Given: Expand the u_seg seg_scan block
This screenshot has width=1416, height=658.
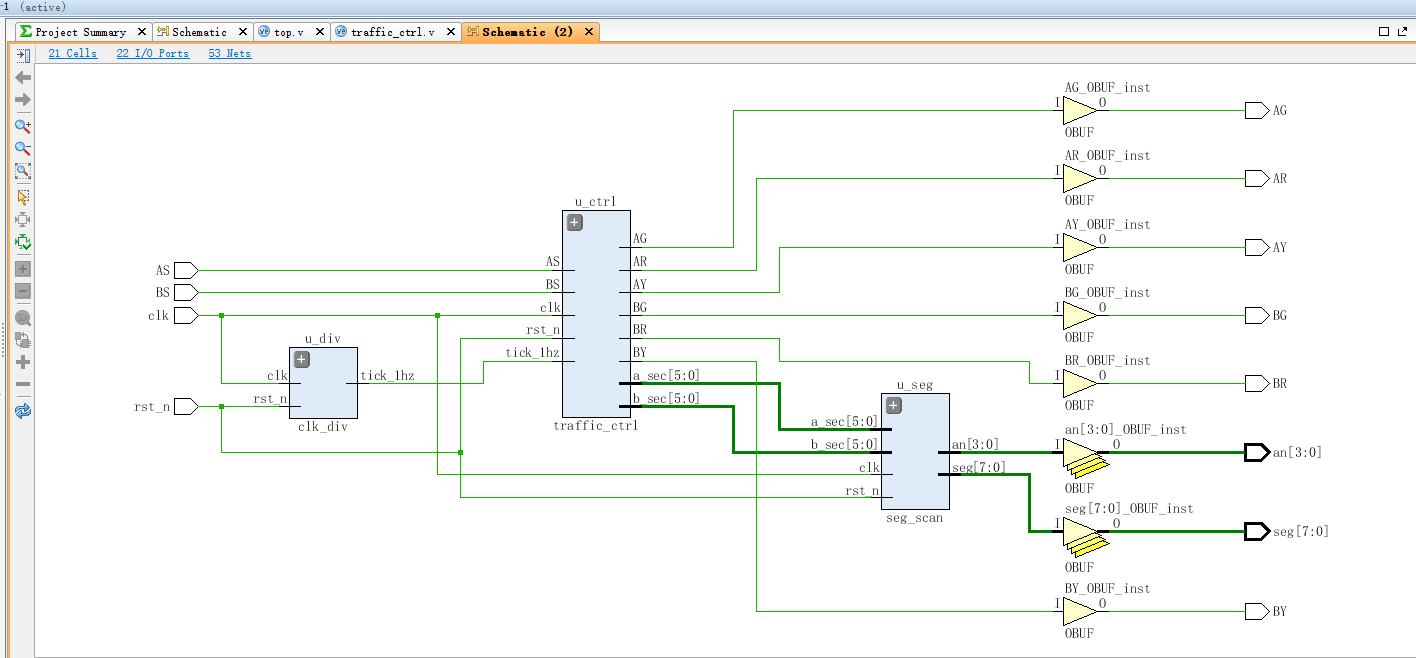Looking at the screenshot, I should click(x=894, y=406).
